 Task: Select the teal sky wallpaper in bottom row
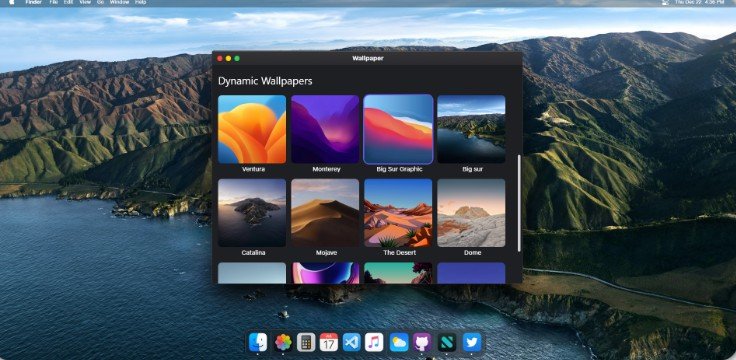[x=398, y=273]
